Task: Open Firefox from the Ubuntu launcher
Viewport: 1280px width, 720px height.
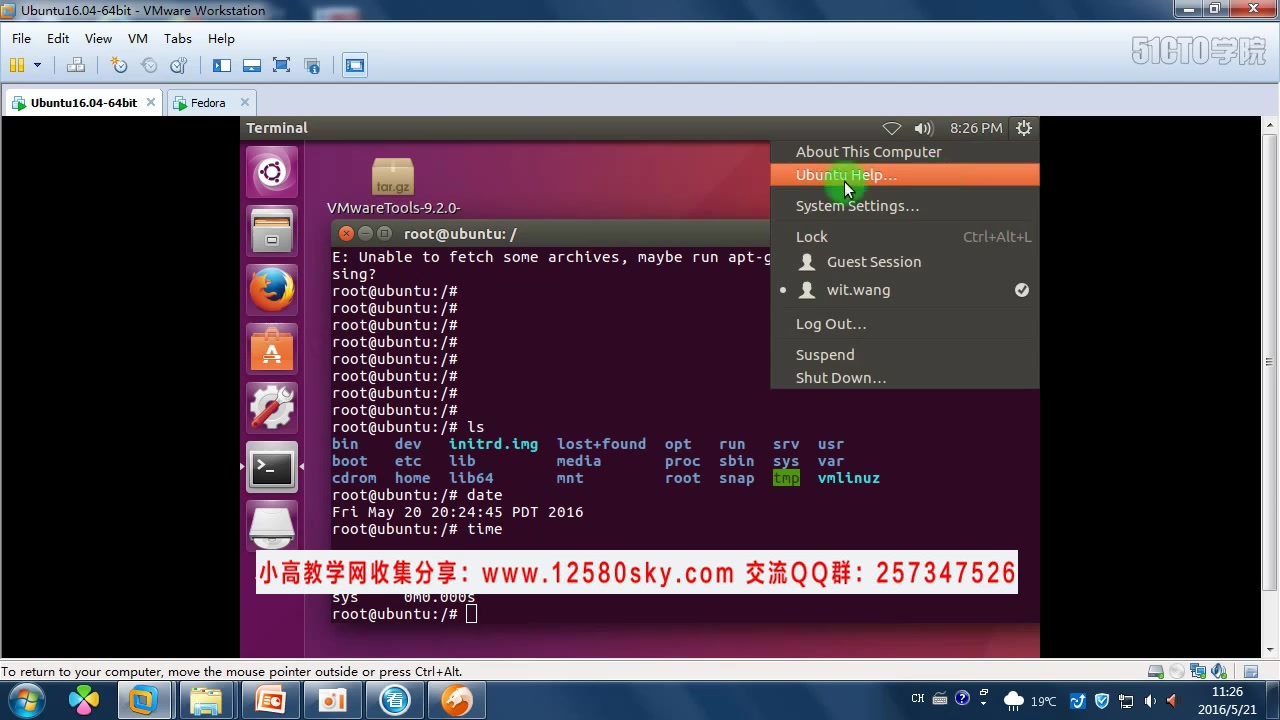Action: 271,289
